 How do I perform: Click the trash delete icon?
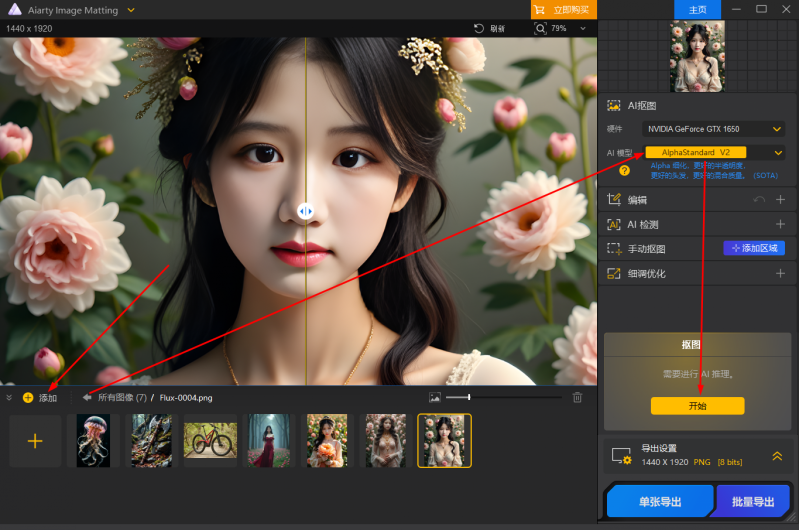577,398
